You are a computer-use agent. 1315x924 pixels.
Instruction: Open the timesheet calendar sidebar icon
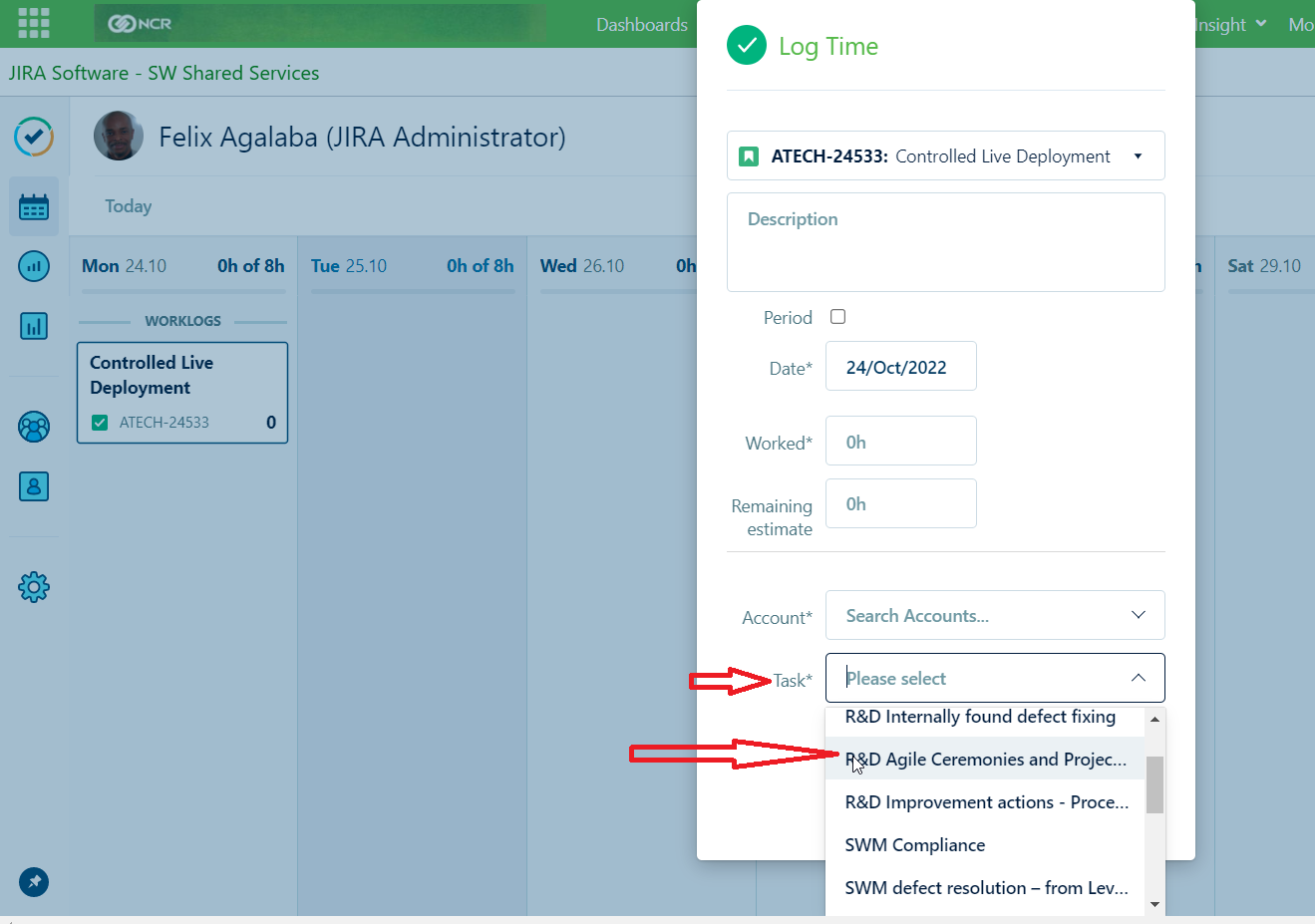click(x=34, y=207)
